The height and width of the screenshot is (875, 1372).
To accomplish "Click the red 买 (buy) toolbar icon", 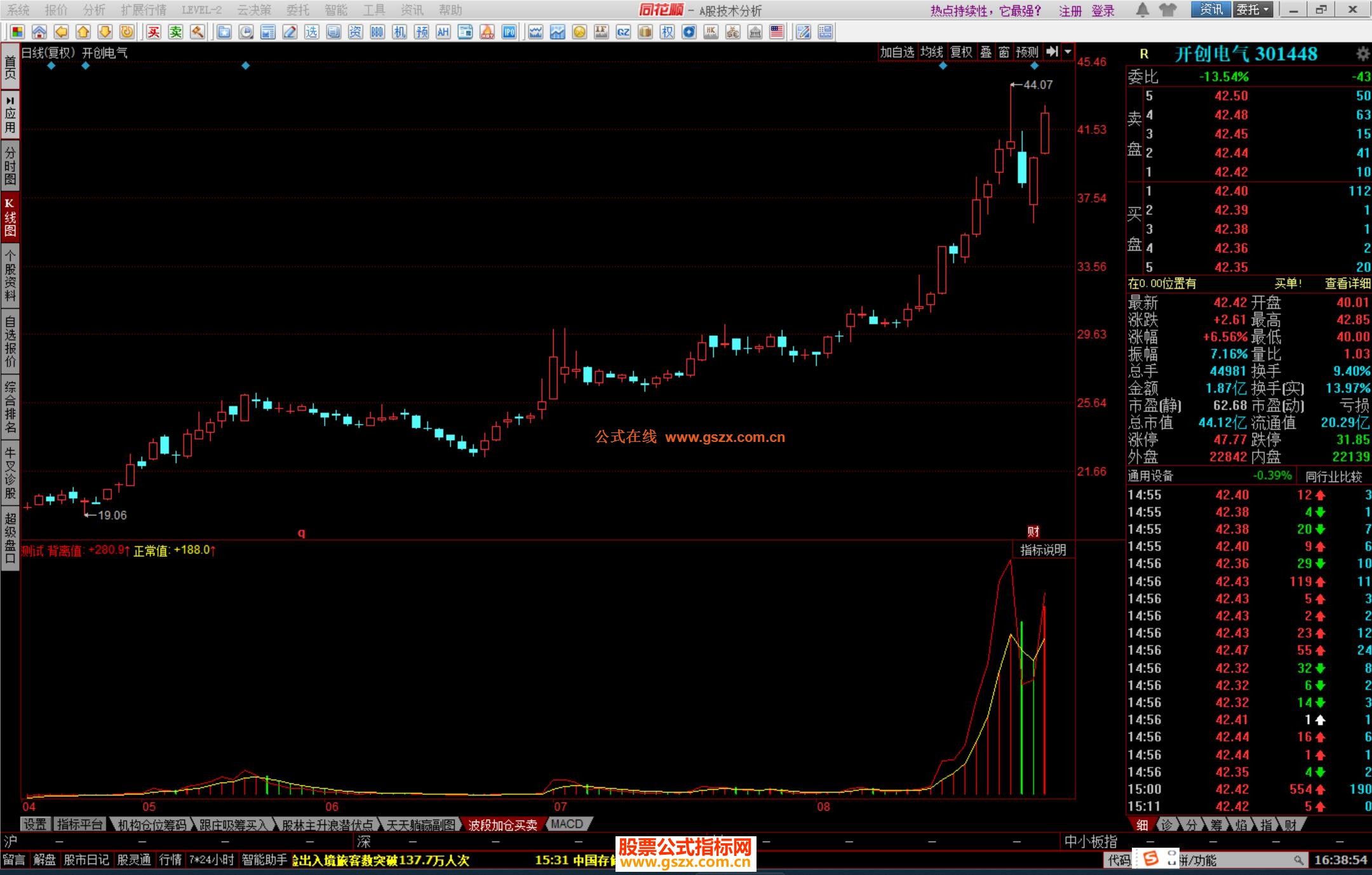I will coord(154,32).
